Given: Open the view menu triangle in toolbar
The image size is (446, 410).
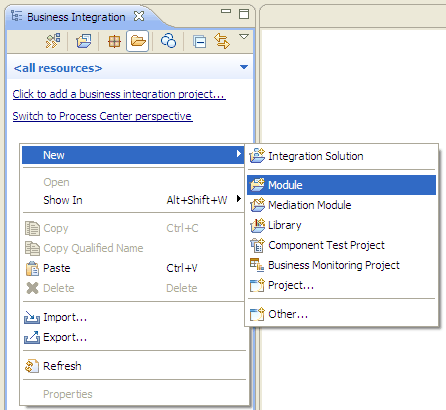Looking at the screenshot, I should (x=244, y=37).
